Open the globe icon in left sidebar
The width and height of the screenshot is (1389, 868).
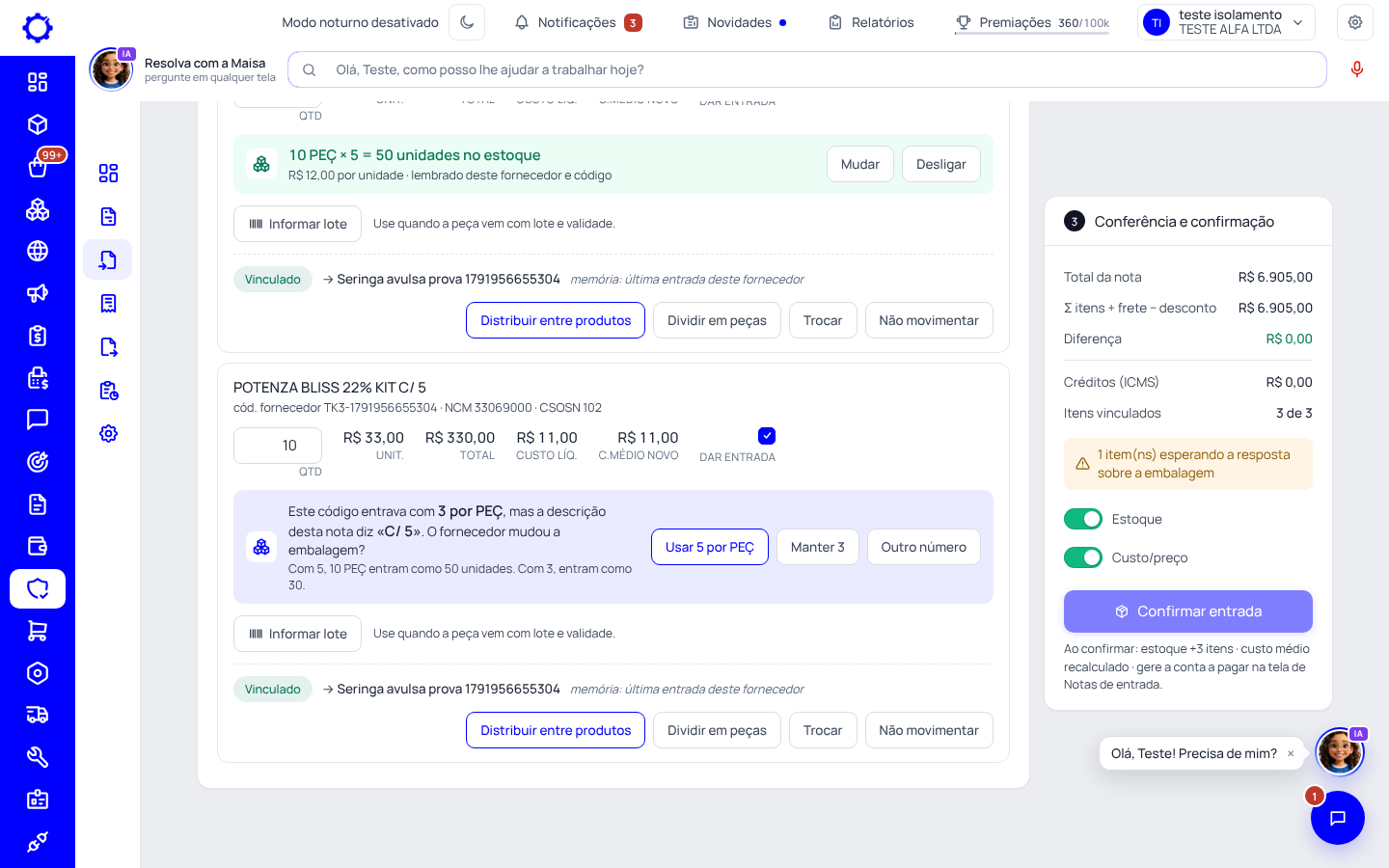38,251
